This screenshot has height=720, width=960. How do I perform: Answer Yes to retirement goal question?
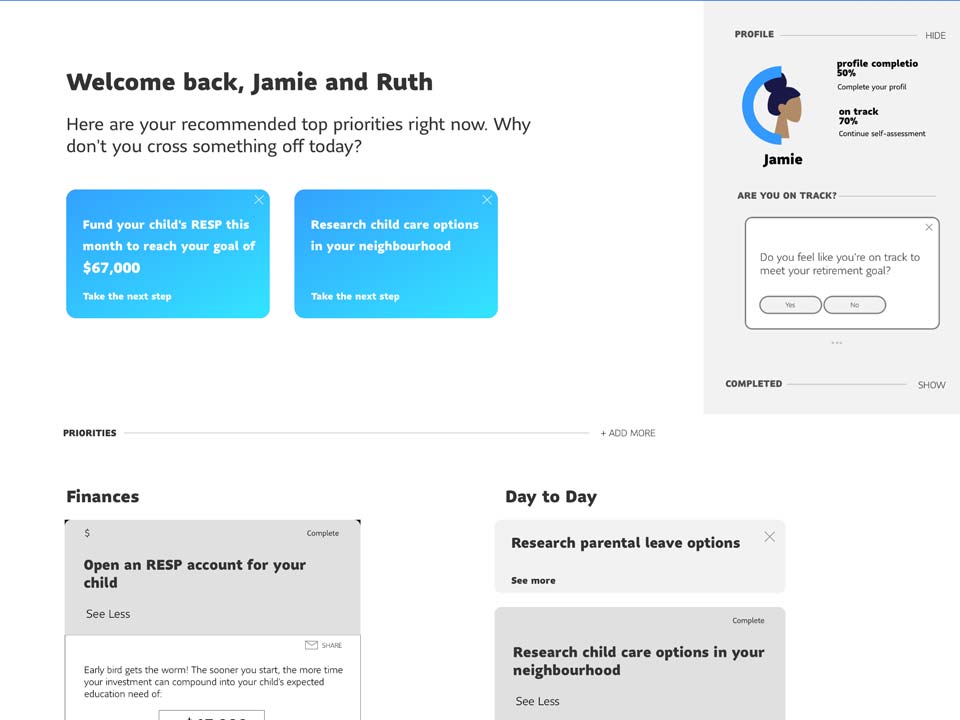790,305
